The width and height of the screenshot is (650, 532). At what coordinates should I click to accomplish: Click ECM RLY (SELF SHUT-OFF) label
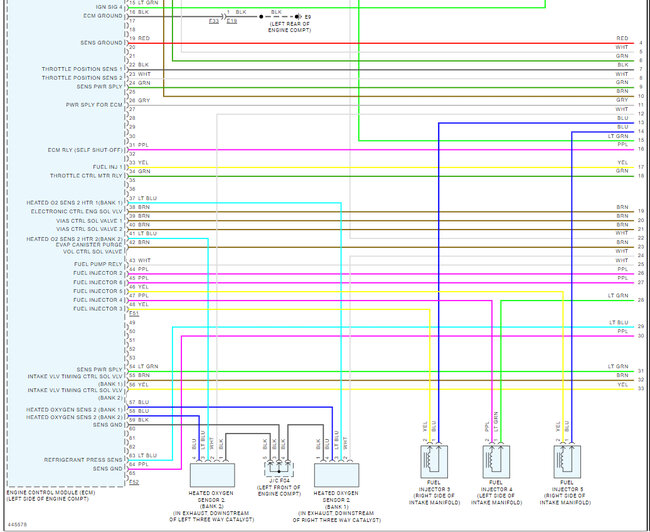[85, 150]
